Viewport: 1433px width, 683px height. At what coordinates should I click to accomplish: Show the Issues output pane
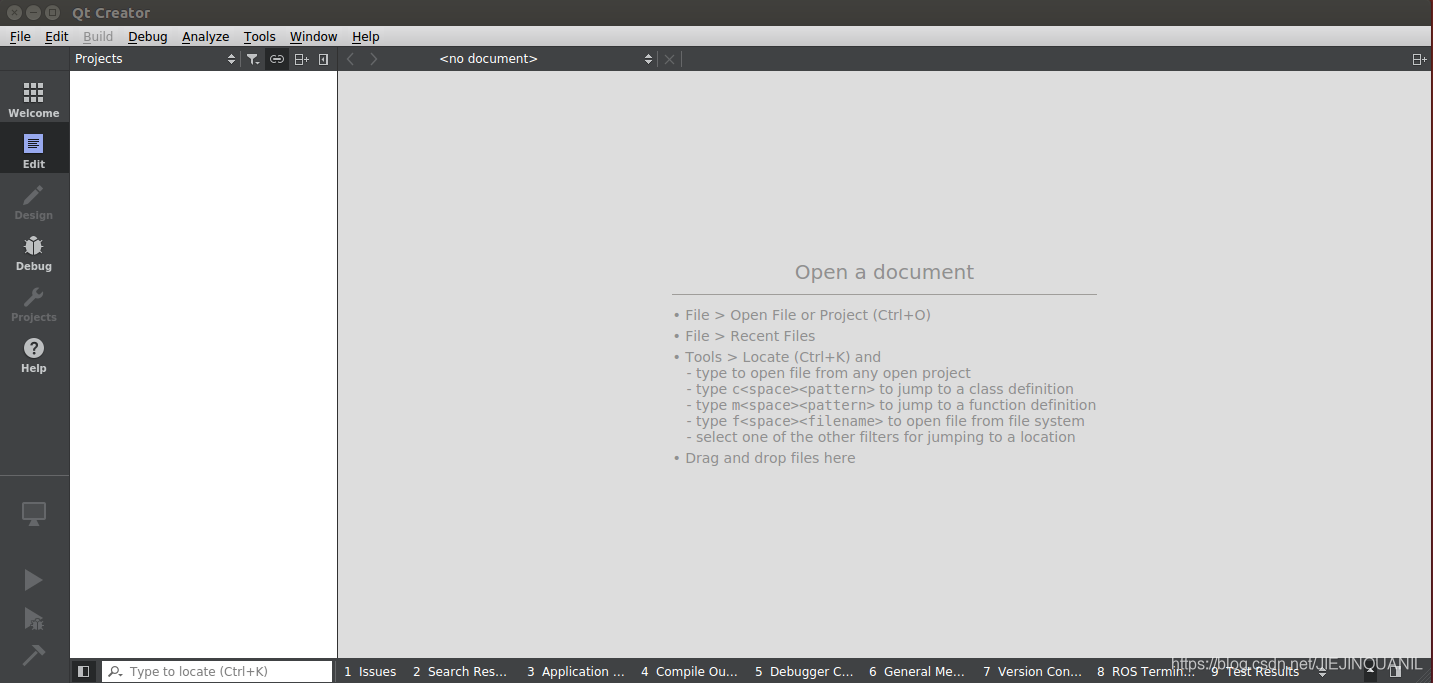370,672
